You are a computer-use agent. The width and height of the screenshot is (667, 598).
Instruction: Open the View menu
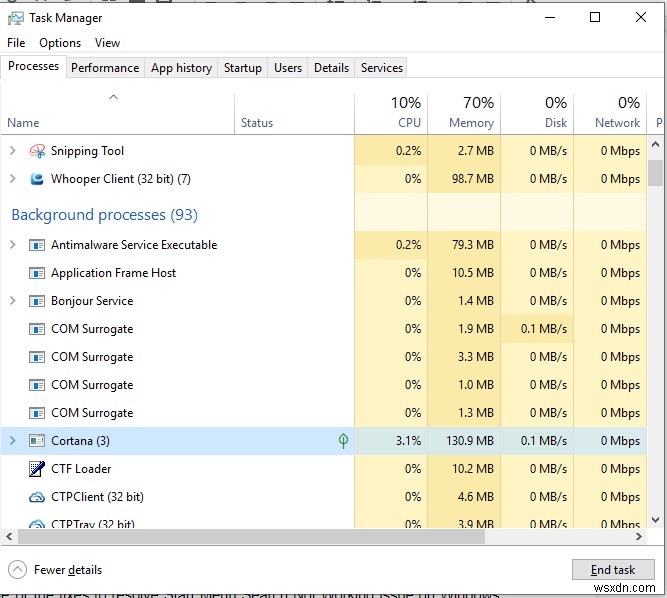click(x=107, y=43)
